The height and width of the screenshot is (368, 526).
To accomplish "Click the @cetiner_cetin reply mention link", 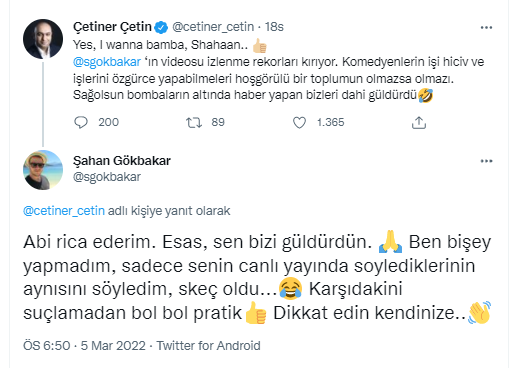I will 64,211.
